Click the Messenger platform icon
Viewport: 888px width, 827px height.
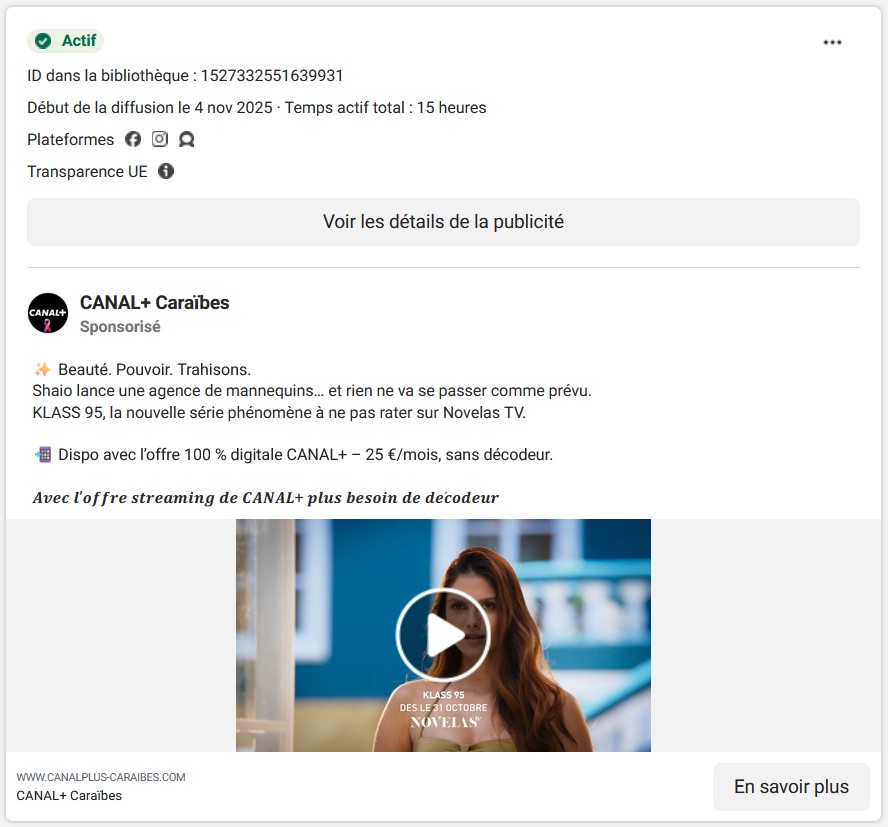(187, 139)
